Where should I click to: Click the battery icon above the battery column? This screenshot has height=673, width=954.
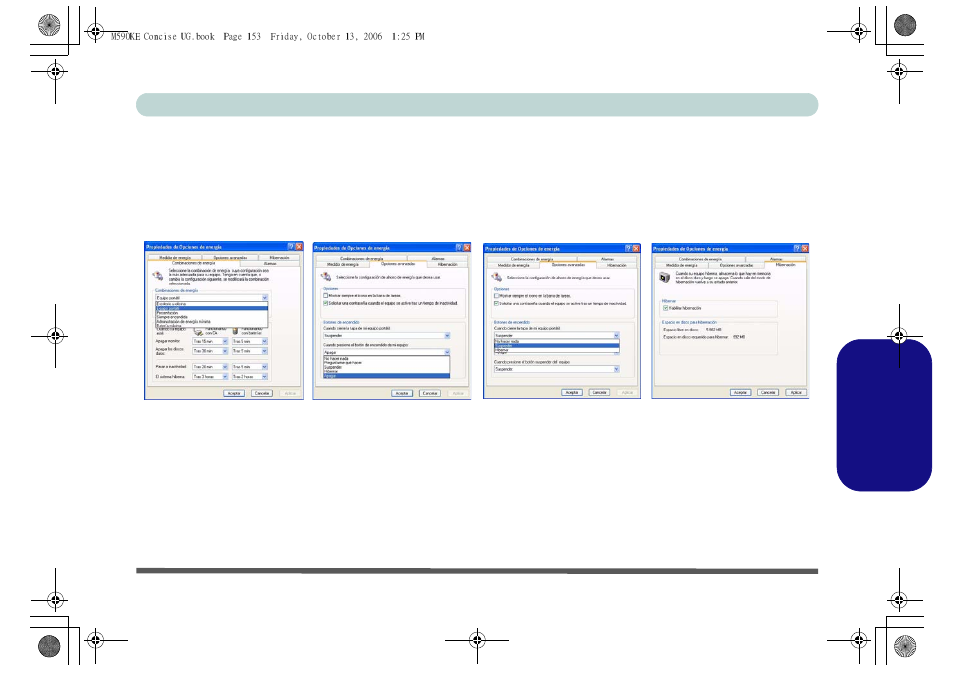click(x=237, y=330)
